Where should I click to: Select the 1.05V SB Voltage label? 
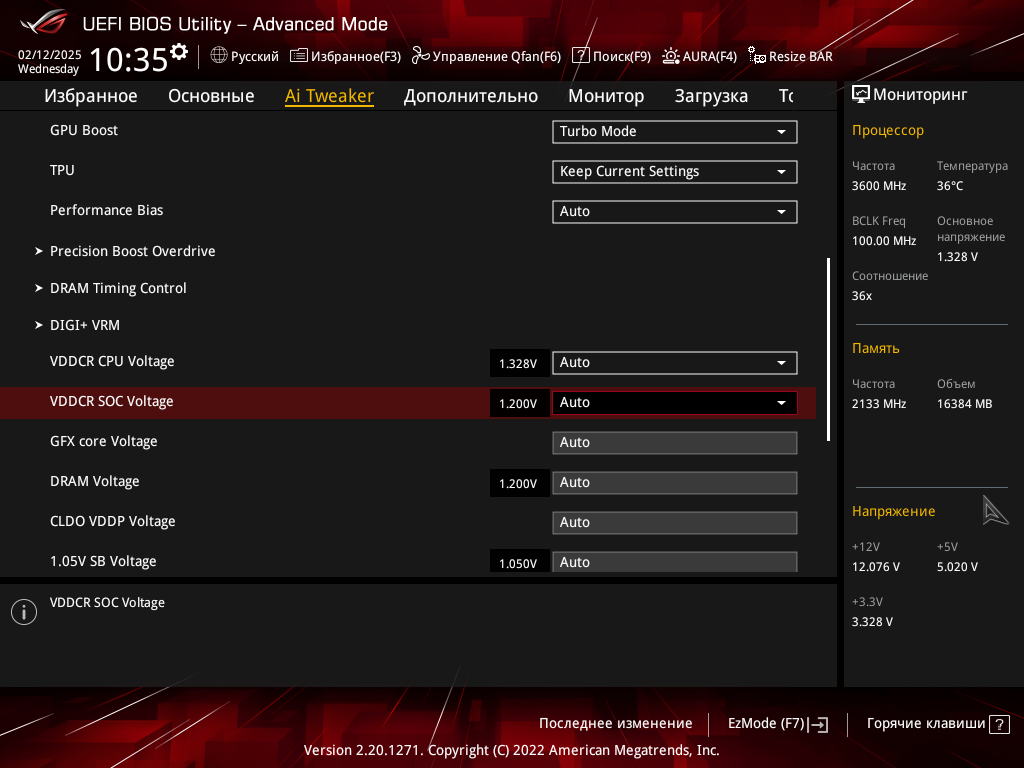[x=103, y=561]
